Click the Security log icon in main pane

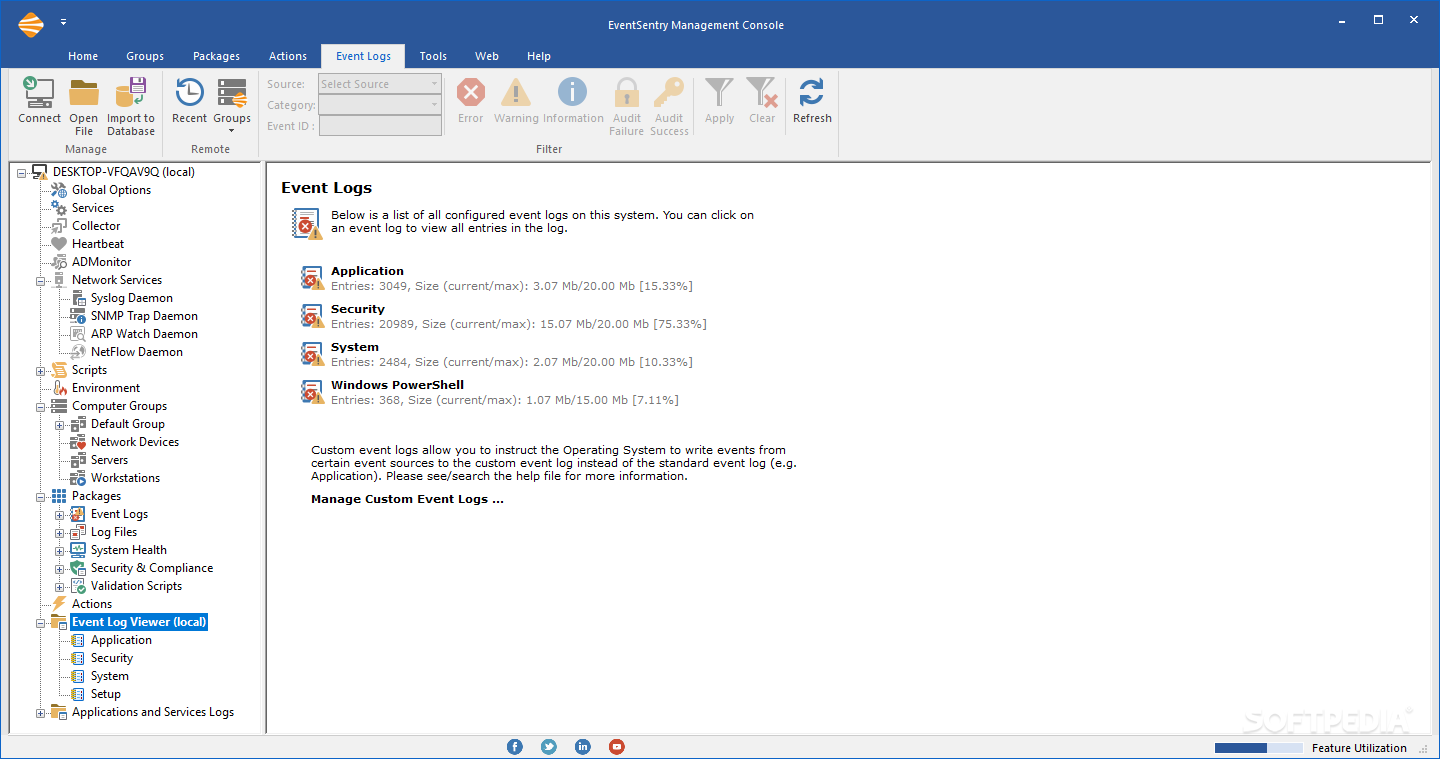pos(313,316)
